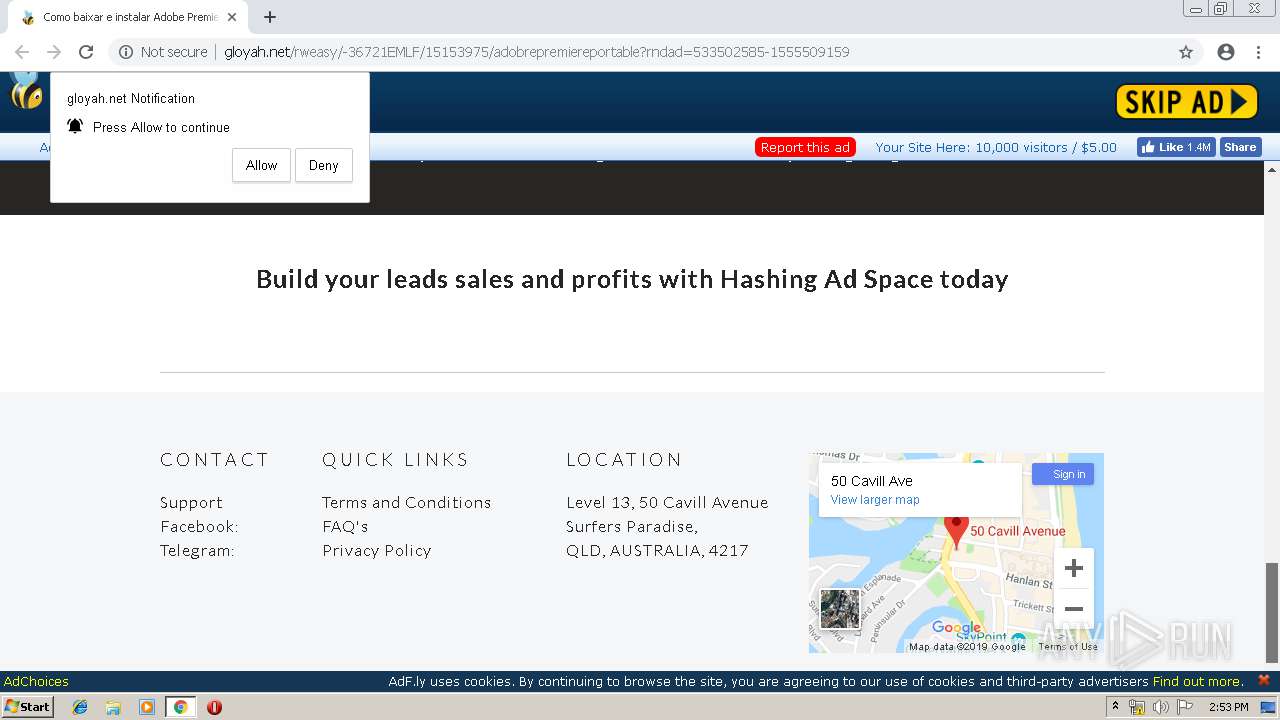Image resolution: width=1280 pixels, height=720 pixels.
Task: Show hidden tray icons arrow
Action: pos(1115,707)
